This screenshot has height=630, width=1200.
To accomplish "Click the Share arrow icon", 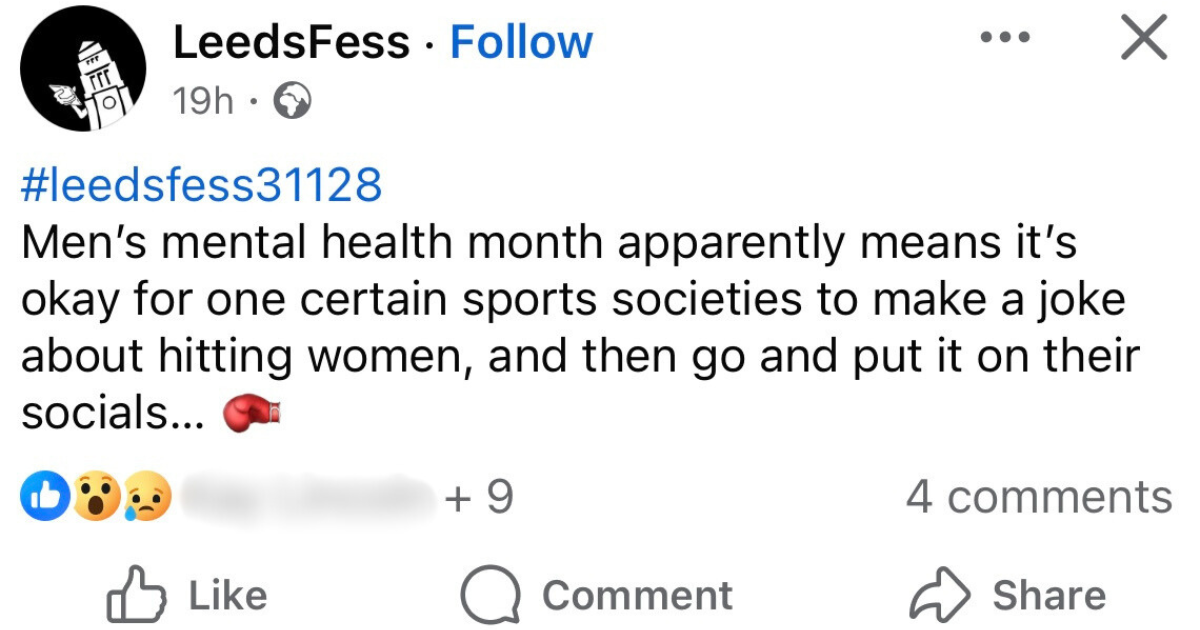I will click(938, 595).
